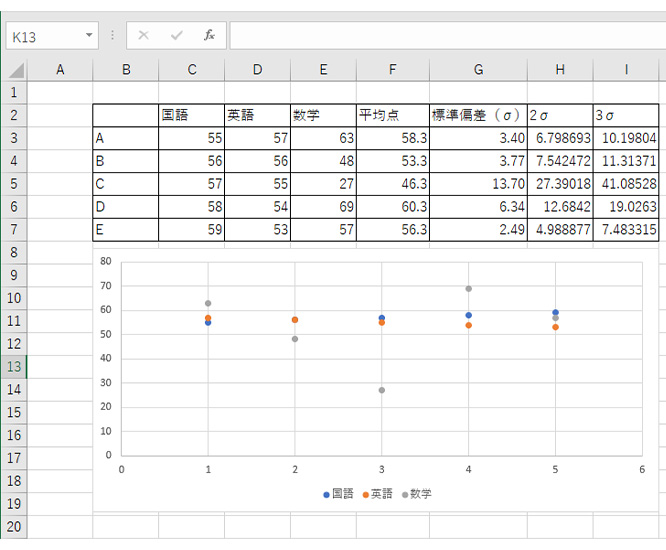This screenshot has height=550, width=666.
Task: Click inside the formula bar input
Action: [440, 35]
